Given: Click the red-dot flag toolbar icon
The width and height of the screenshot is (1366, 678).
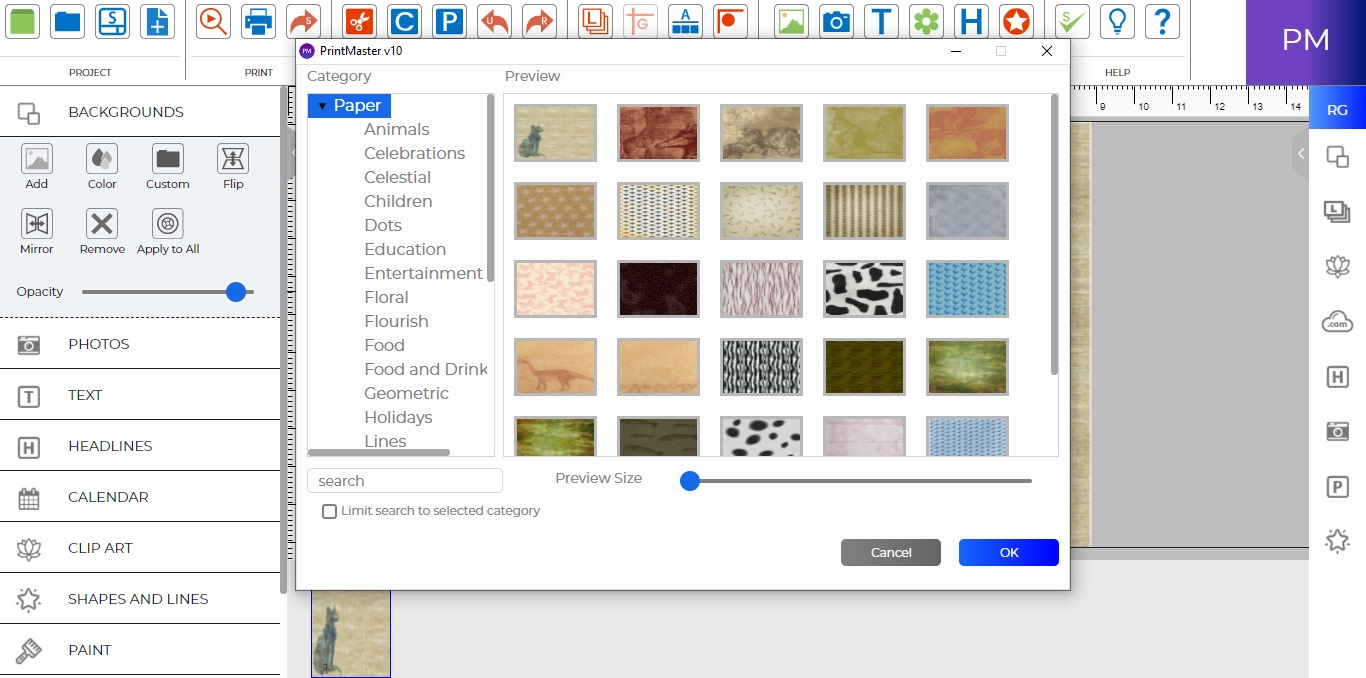Looking at the screenshot, I should (731, 21).
